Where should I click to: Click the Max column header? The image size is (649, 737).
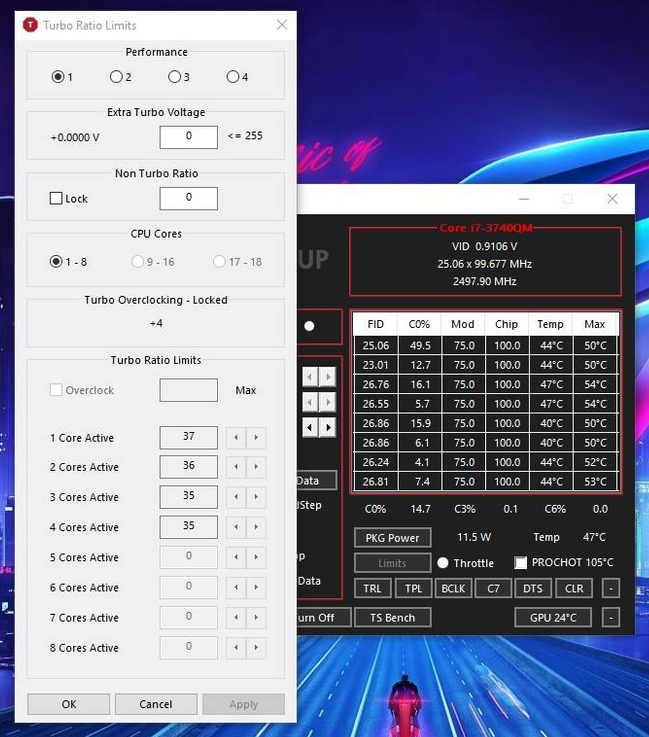click(595, 324)
